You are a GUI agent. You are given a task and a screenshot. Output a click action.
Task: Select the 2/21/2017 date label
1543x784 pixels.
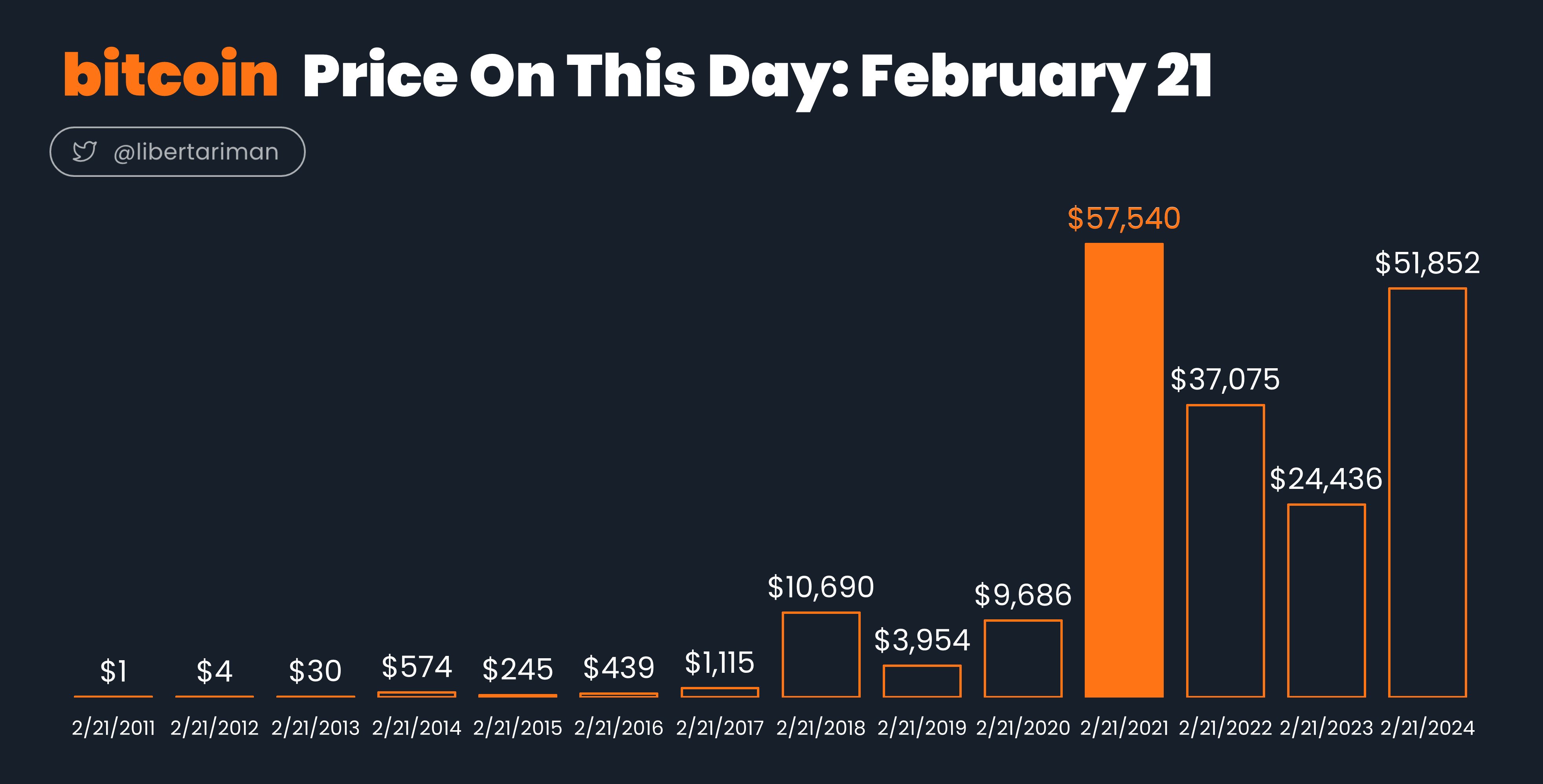coord(720,728)
